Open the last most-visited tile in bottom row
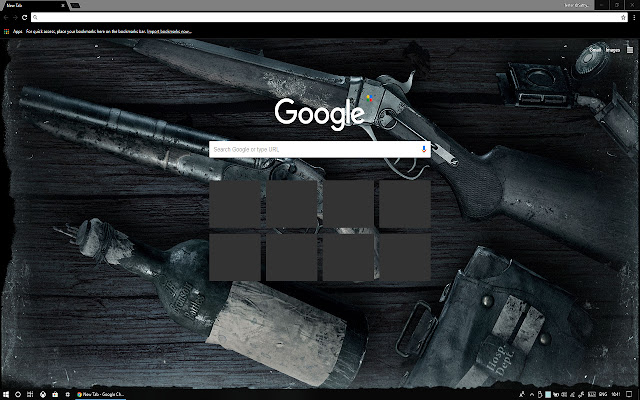 point(405,257)
